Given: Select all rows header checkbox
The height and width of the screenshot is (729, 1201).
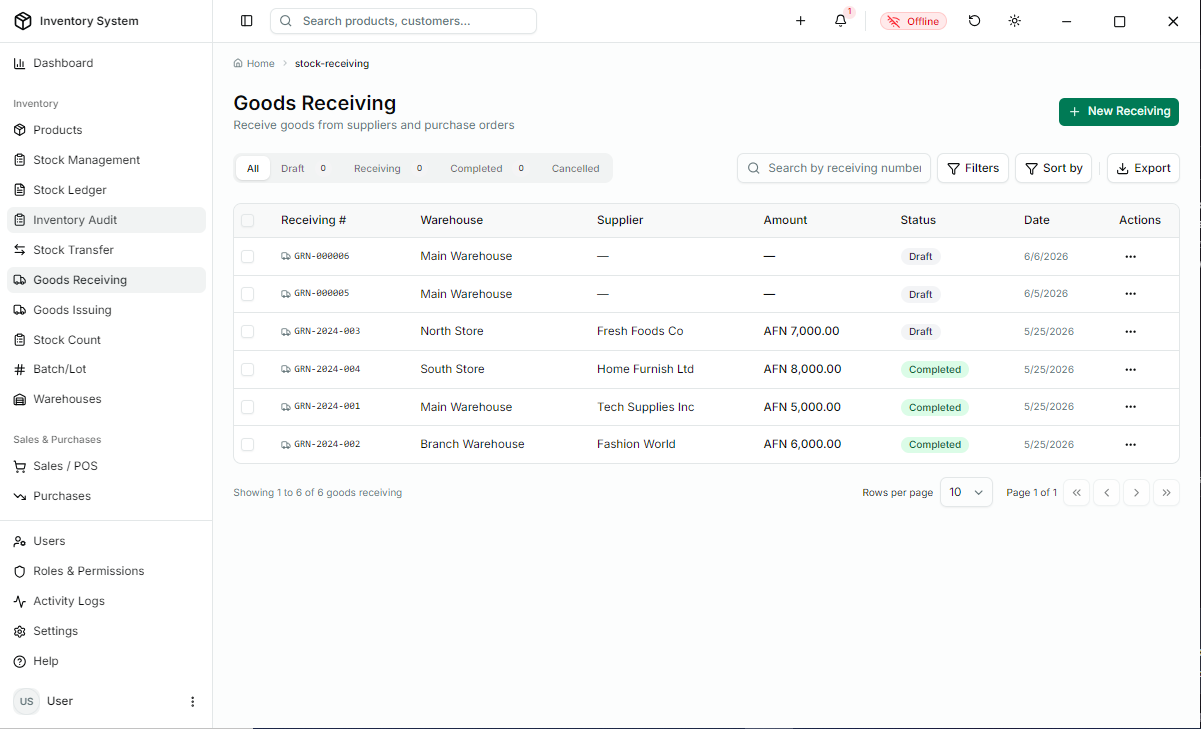Looking at the screenshot, I should point(248,220).
